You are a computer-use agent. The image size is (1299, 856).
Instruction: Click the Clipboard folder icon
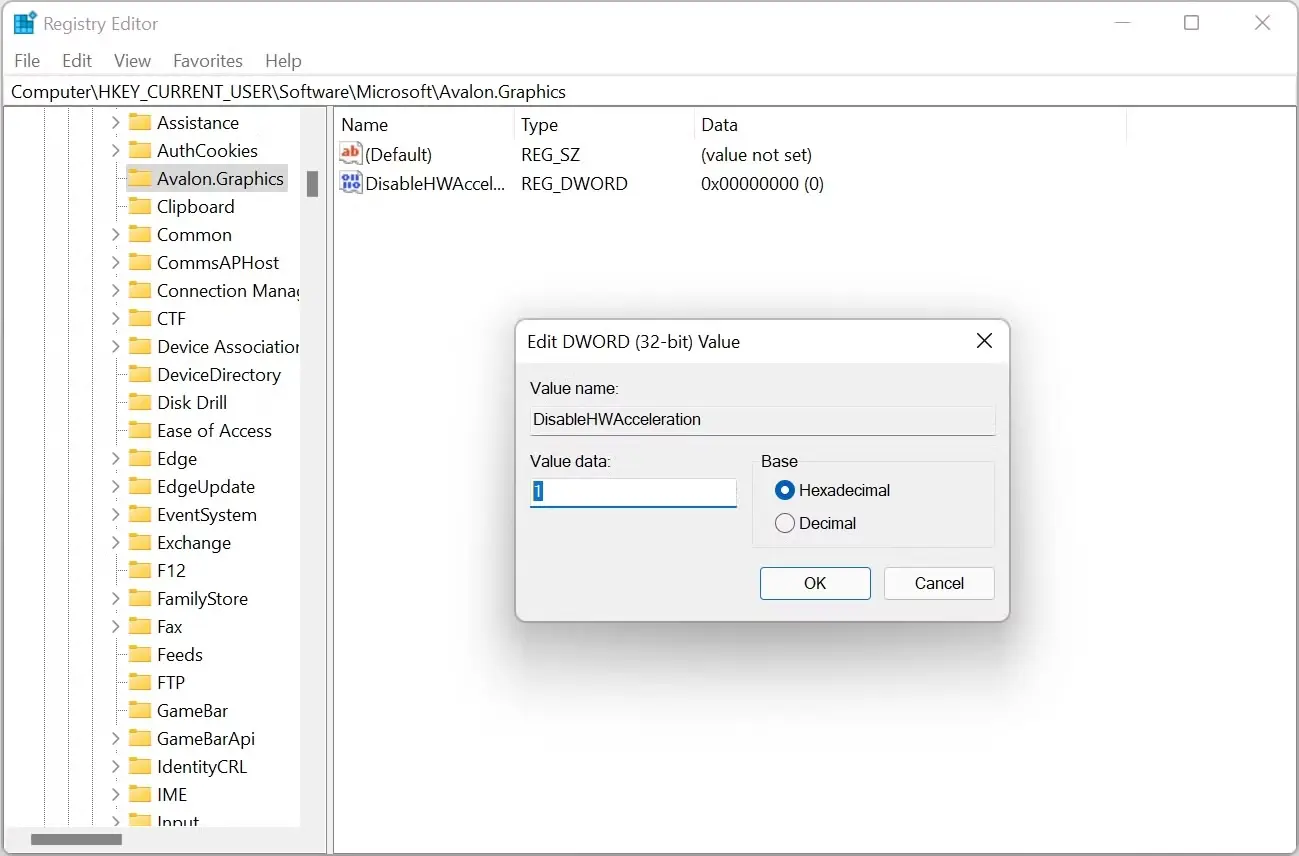(140, 207)
